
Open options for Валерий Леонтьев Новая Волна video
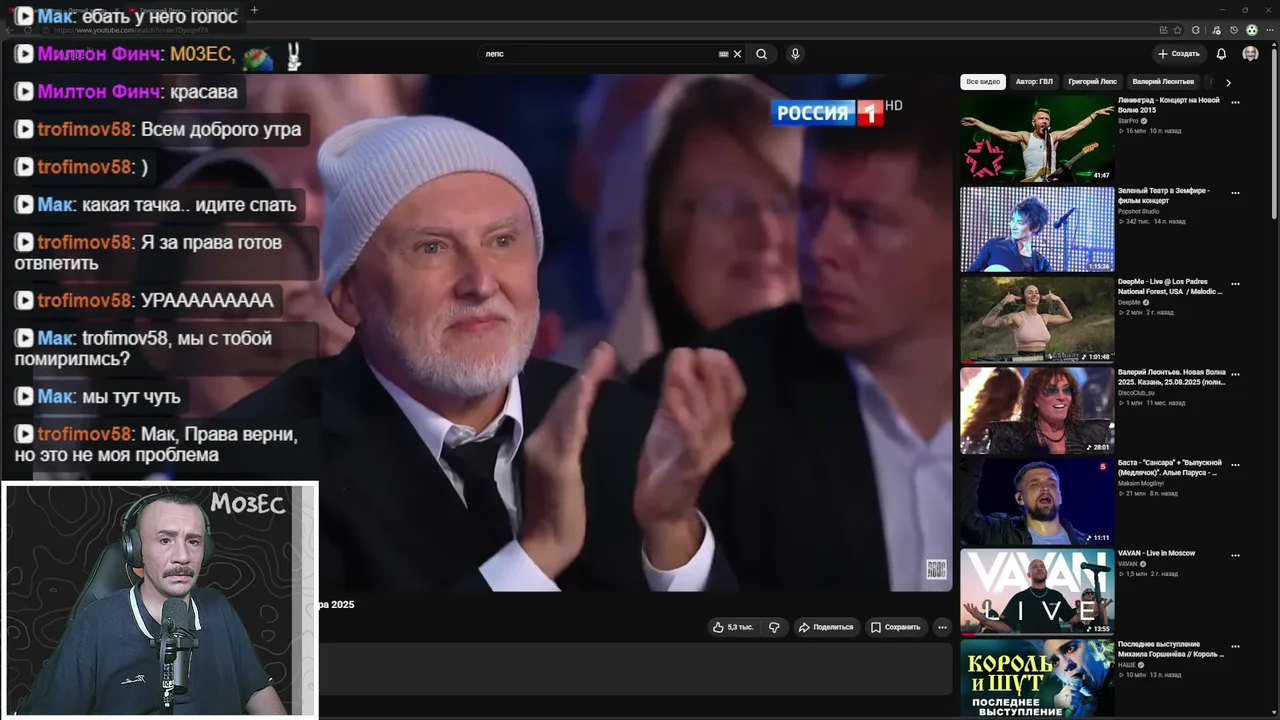click(1235, 374)
